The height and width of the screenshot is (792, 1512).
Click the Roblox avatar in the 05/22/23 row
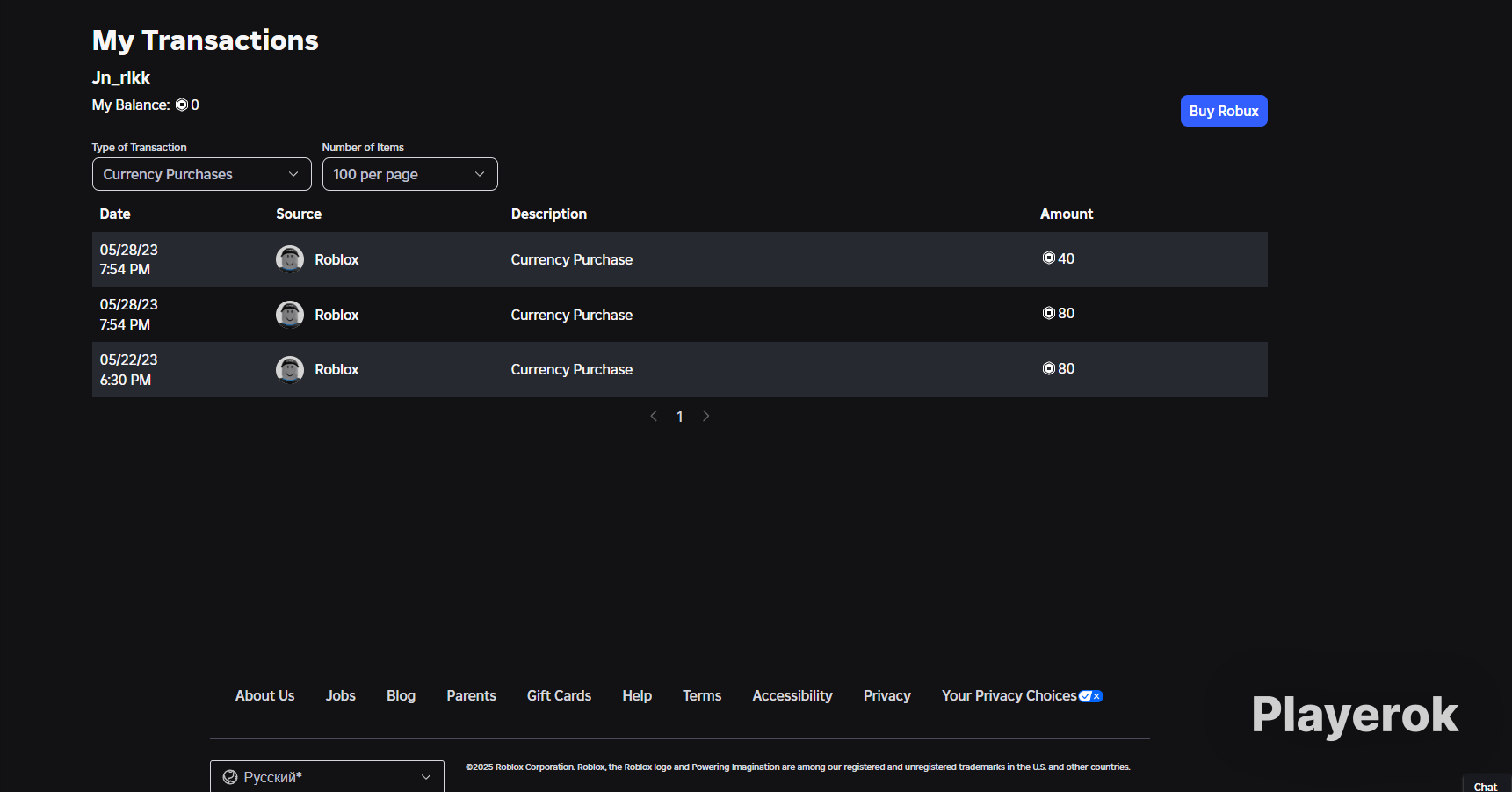click(290, 369)
